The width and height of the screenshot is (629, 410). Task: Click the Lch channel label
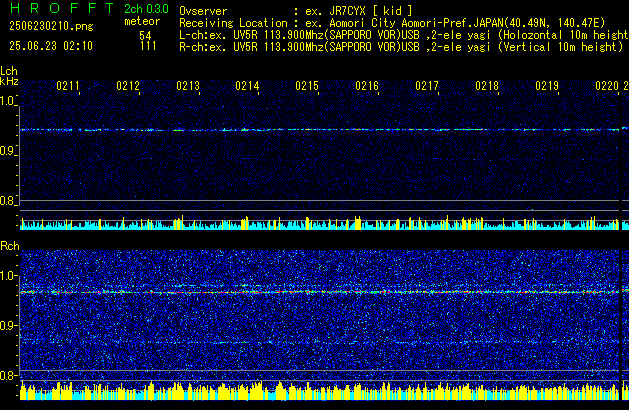click(9, 71)
